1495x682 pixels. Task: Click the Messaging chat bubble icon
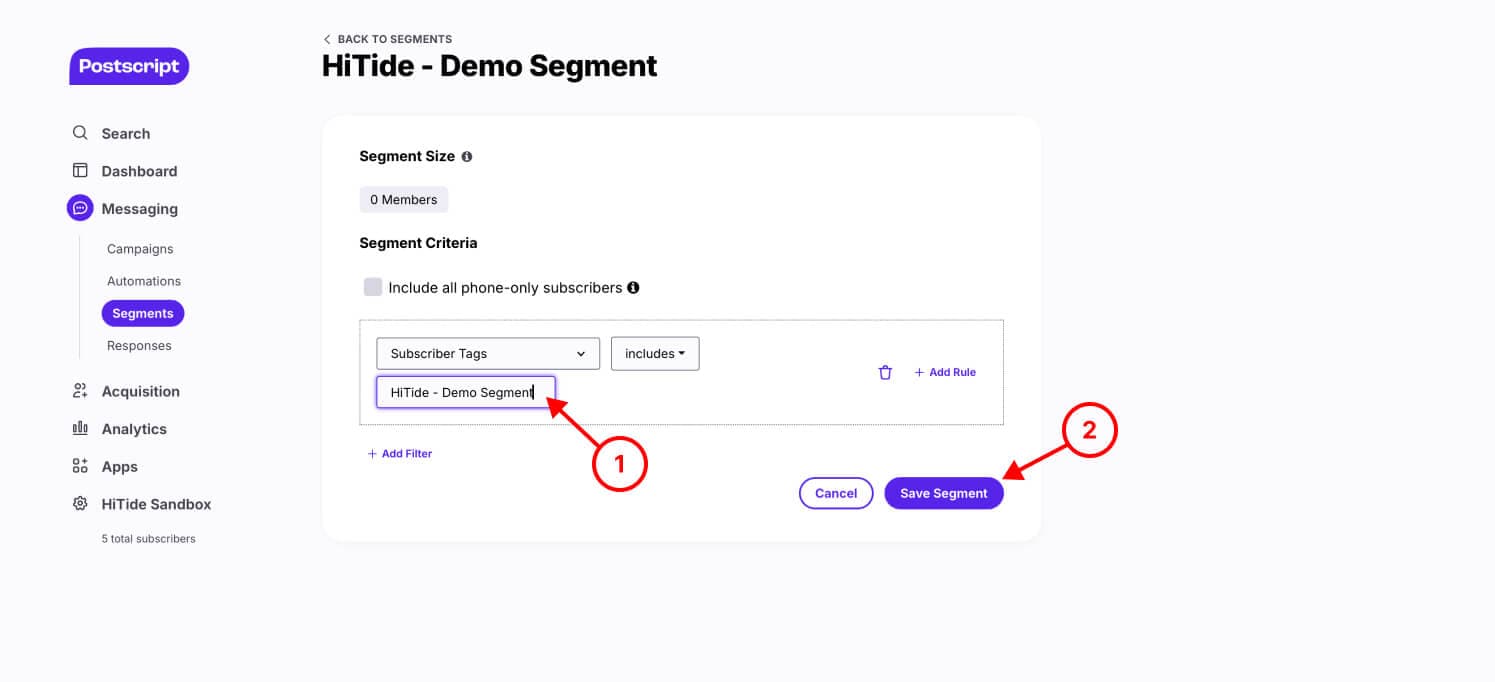click(80, 208)
